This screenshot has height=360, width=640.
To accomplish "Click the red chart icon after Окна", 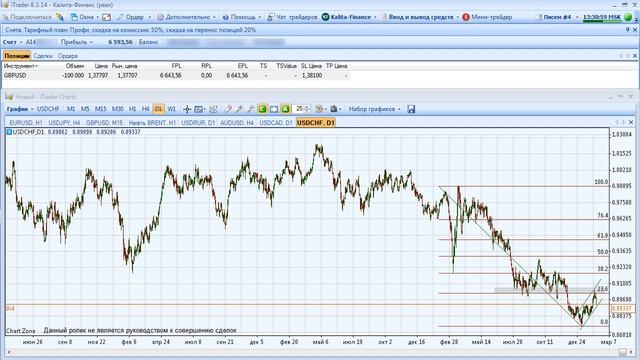I will 107,17.
